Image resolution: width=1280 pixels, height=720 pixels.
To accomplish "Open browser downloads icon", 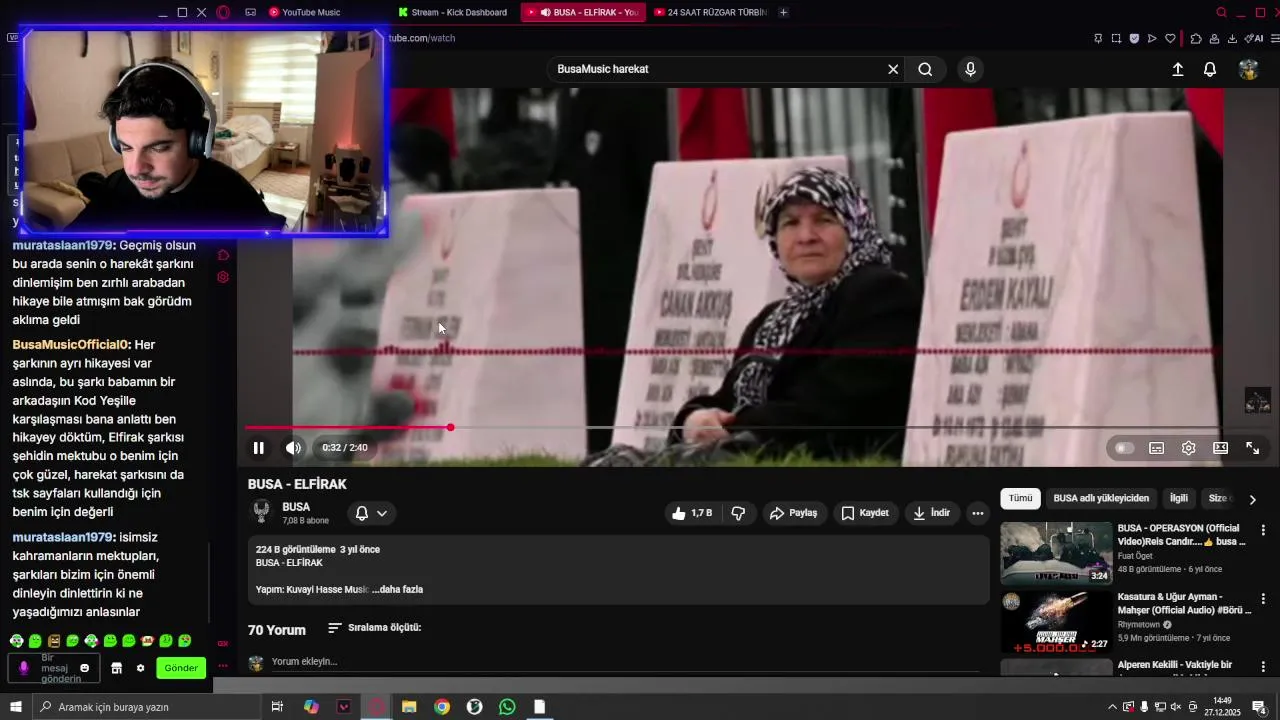I will tap(1232, 38).
